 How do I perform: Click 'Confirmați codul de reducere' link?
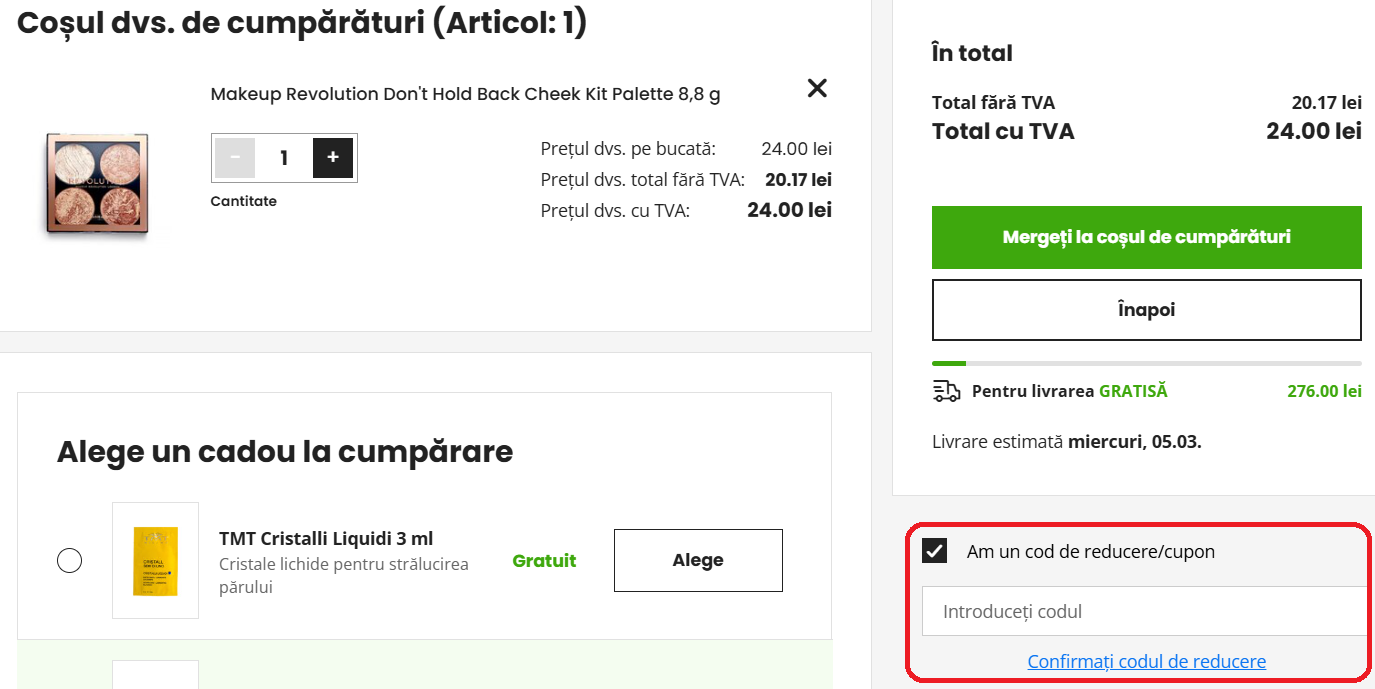(1146, 660)
